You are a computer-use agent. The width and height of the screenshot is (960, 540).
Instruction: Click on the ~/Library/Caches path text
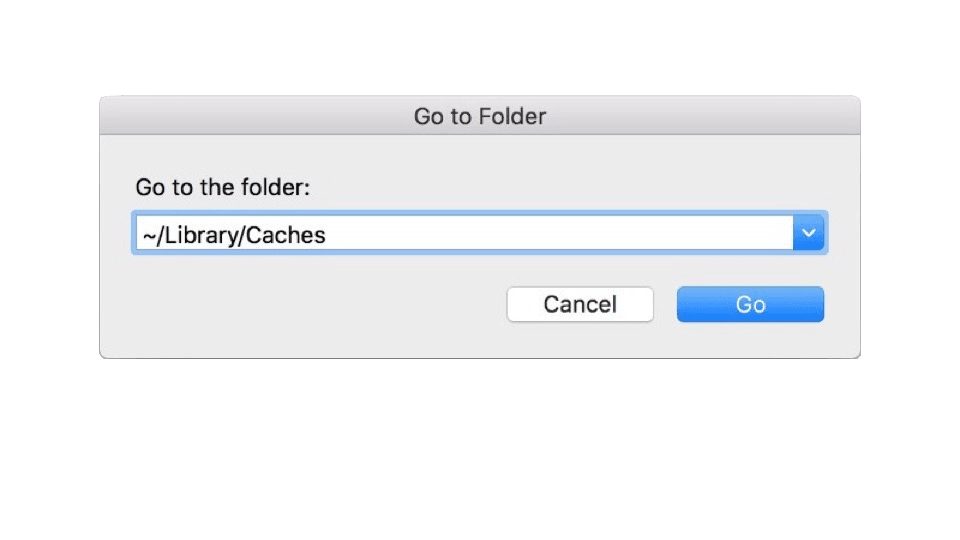click(x=234, y=235)
